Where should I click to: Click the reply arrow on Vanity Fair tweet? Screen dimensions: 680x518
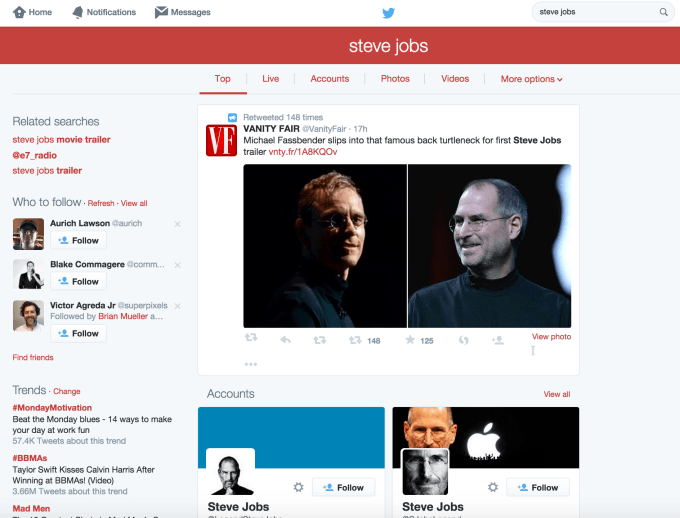click(285, 340)
